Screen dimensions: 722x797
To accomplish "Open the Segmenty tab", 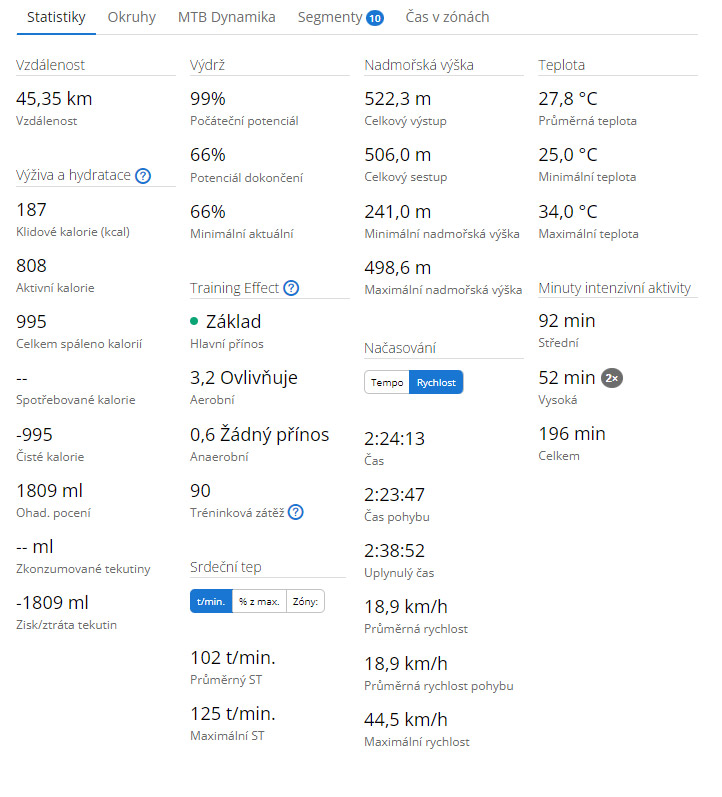I will 329,17.
